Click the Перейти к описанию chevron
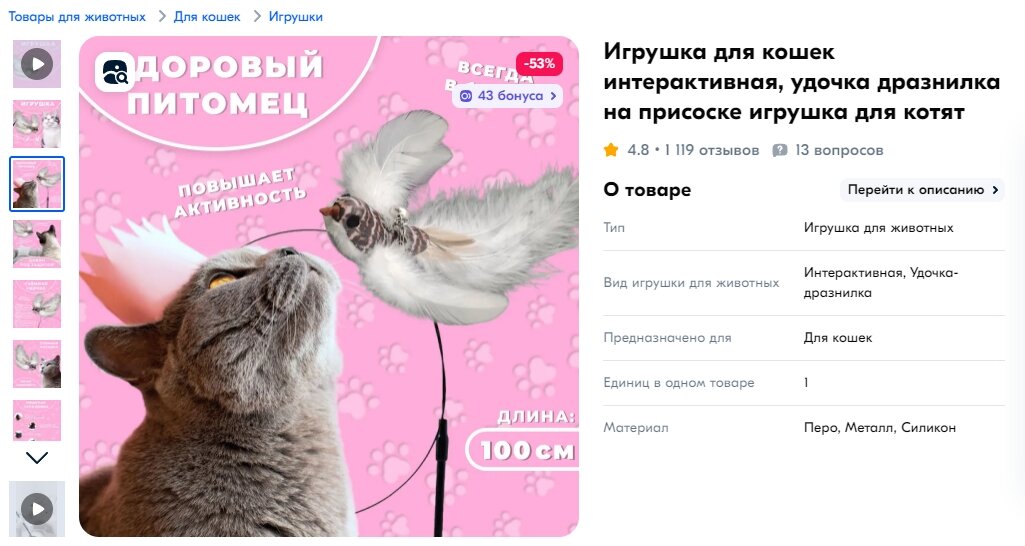Image resolution: width=1025 pixels, height=546 pixels. tap(995, 190)
